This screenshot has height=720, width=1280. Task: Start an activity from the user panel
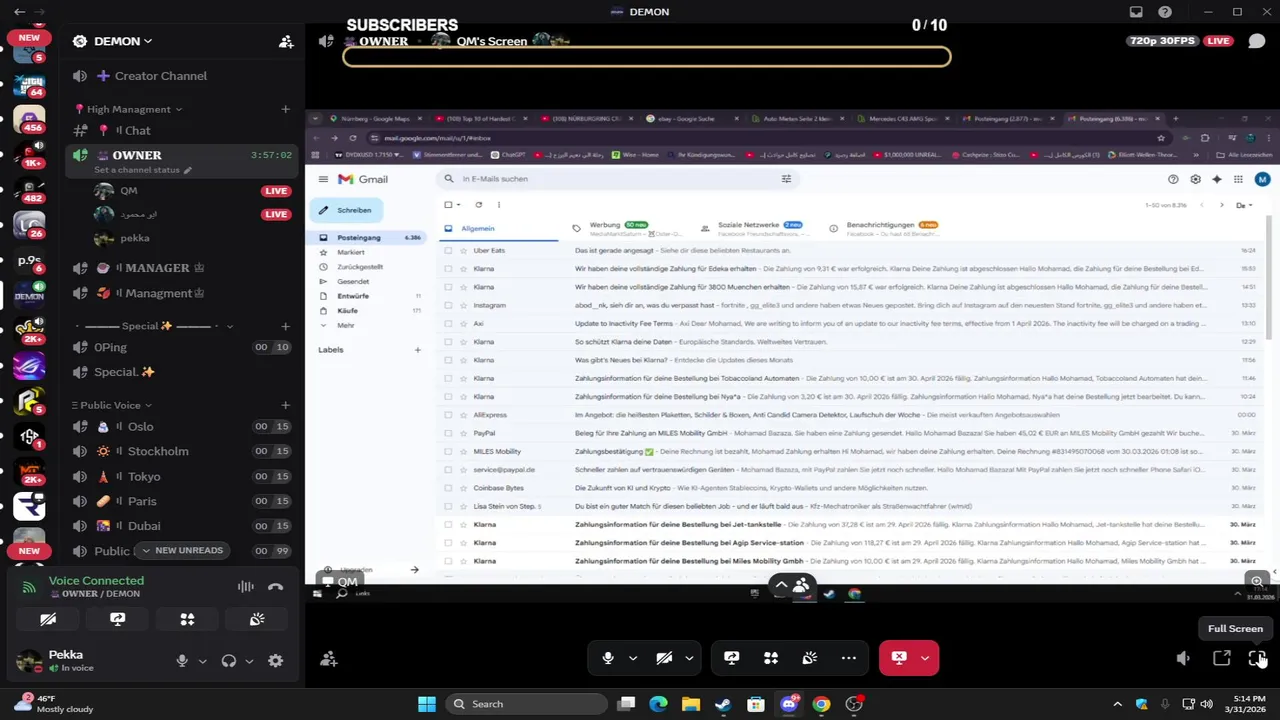pos(187,620)
